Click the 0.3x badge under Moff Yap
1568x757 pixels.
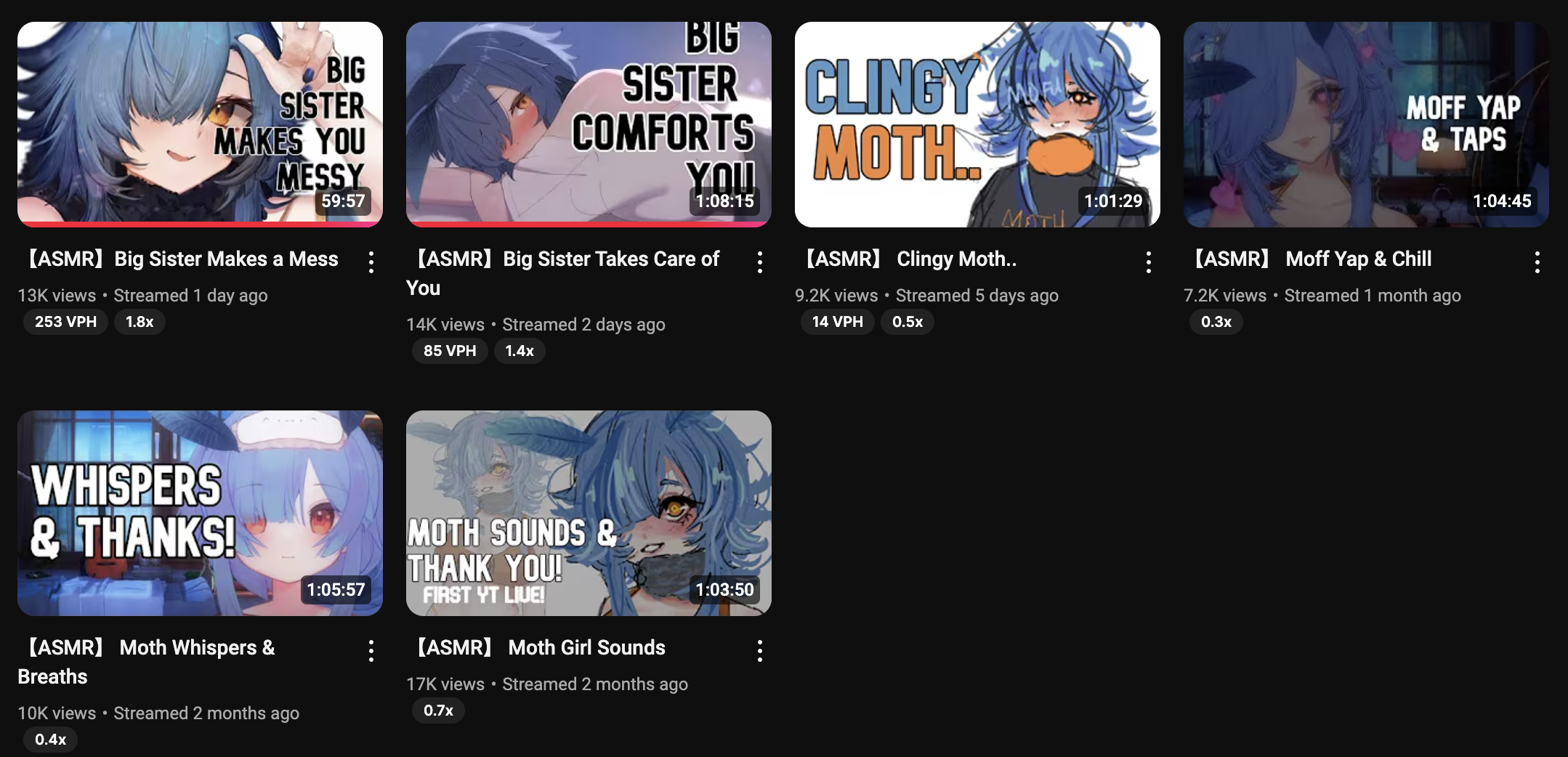coord(1216,322)
